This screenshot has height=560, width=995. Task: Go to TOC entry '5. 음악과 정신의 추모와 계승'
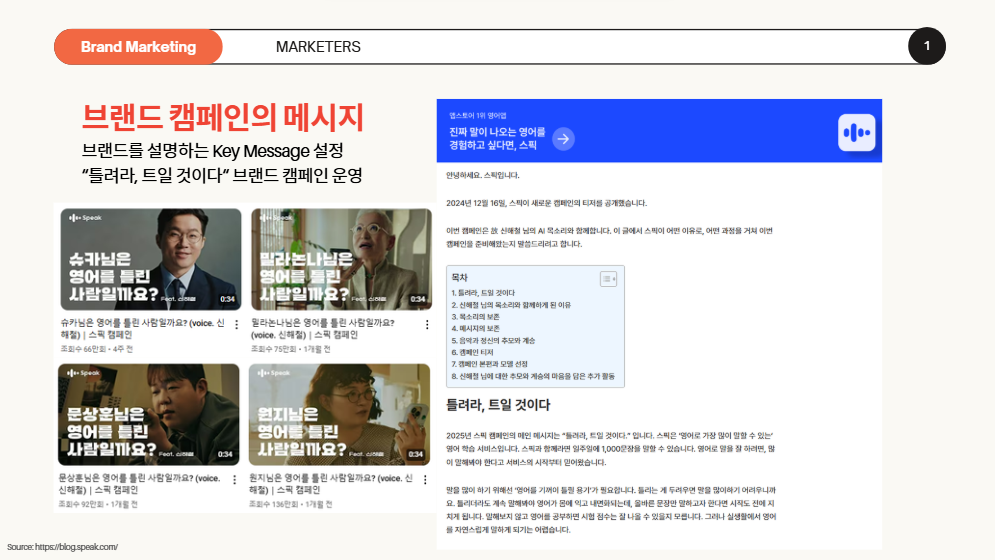coord(493,340)
